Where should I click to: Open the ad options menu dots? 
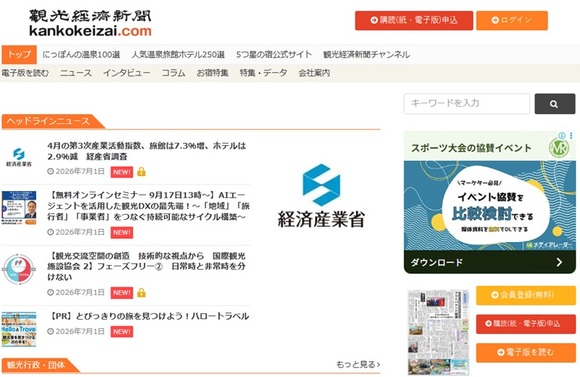(x=571, y=135)
